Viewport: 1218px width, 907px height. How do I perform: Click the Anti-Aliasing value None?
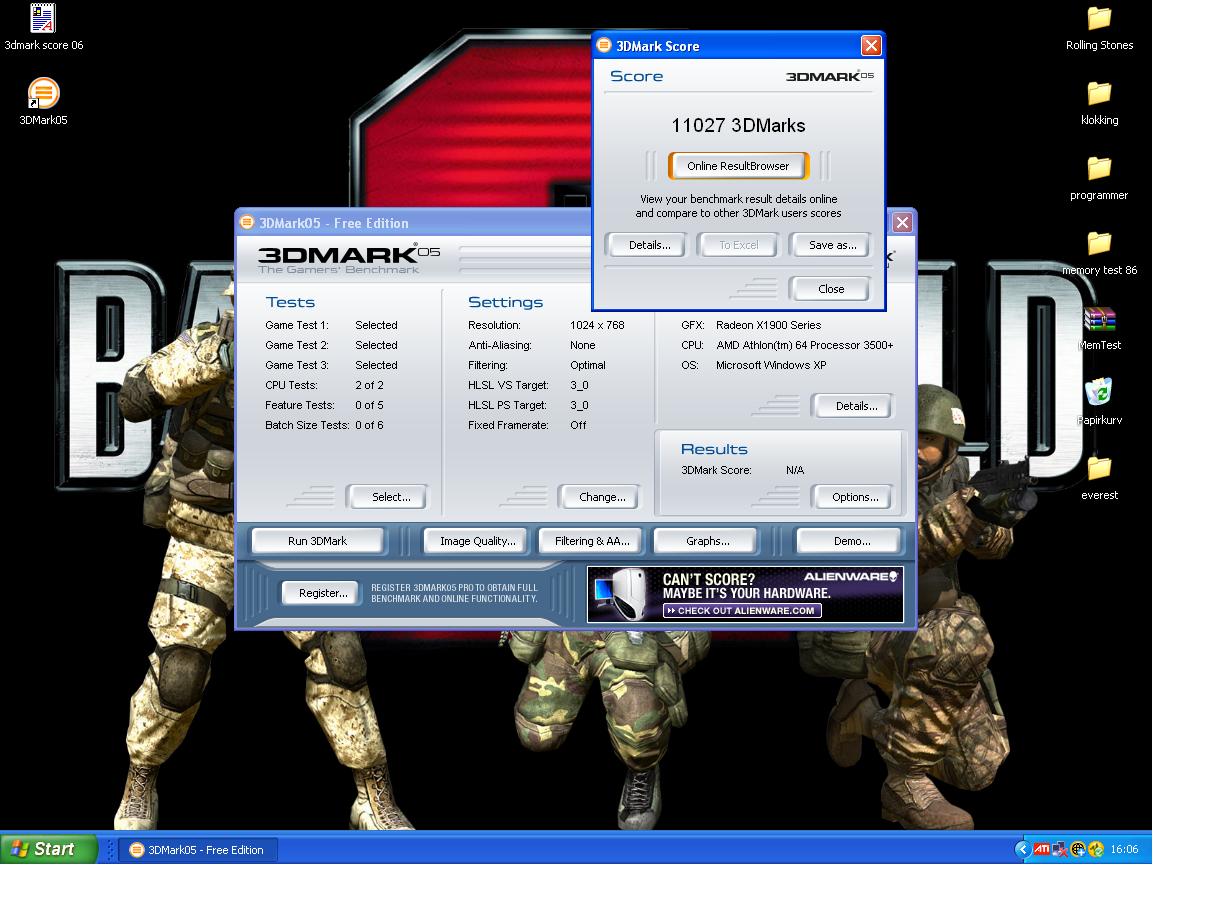[x=582, y=345]
